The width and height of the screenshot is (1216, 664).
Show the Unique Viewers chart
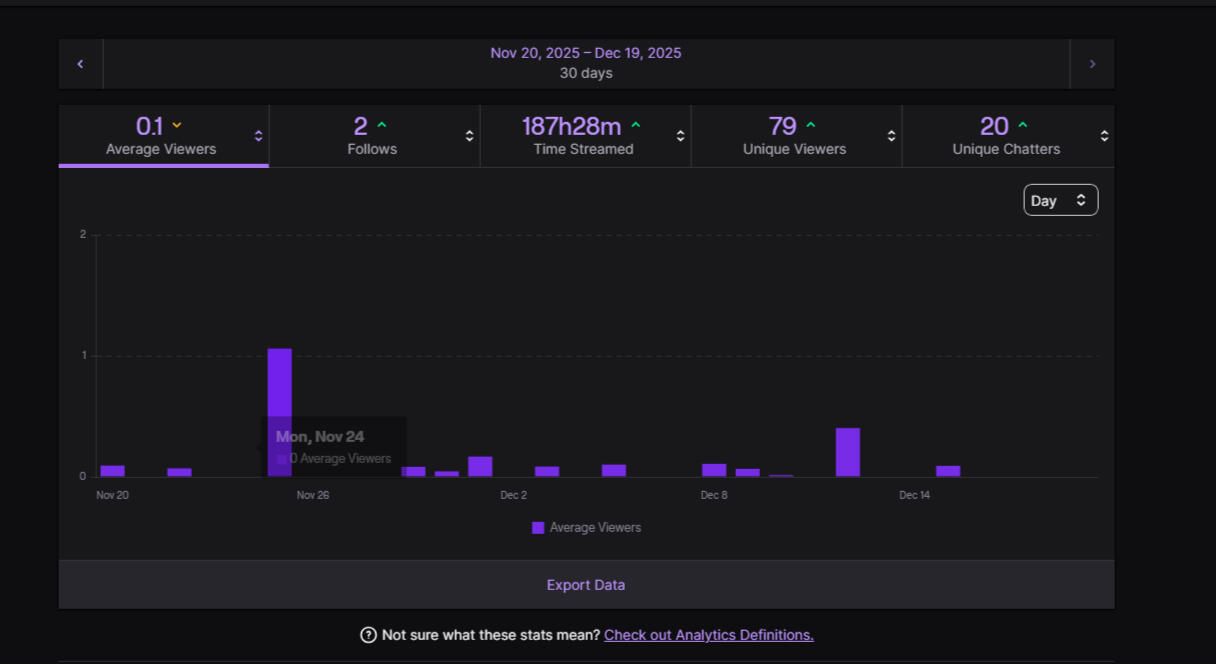[794, 136]
